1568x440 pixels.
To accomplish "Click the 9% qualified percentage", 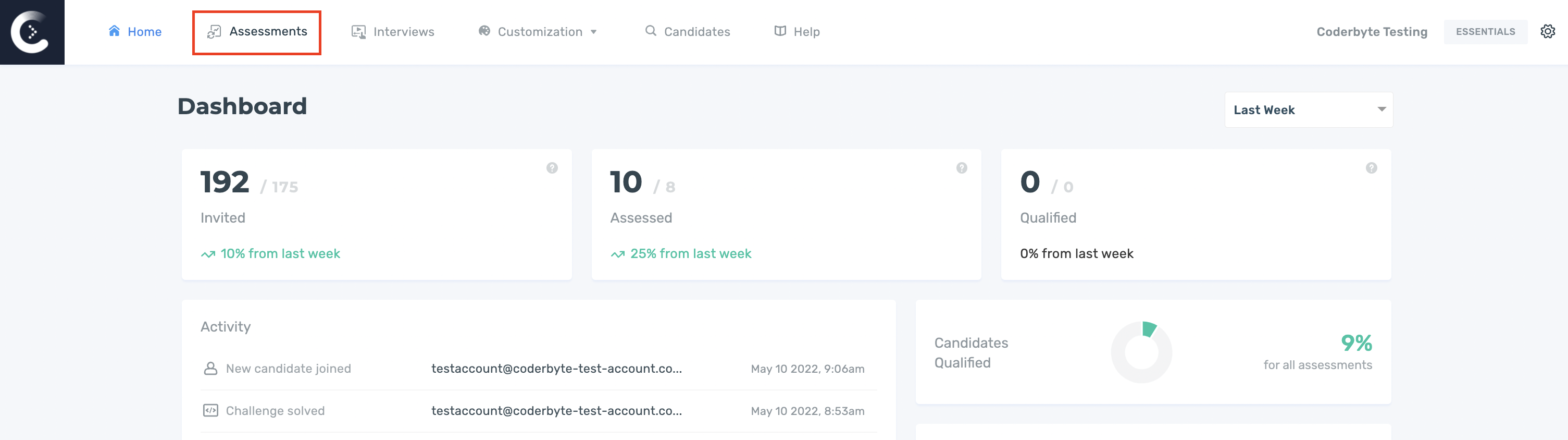I will tap(1356, 343).
